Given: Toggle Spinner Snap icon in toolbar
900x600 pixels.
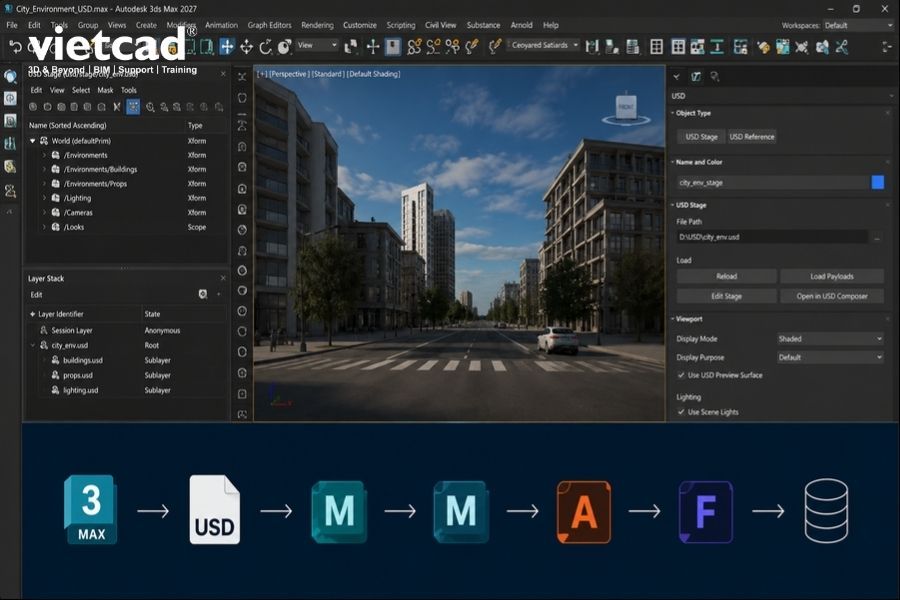Looking at the screenshot, I should (472, 47).
